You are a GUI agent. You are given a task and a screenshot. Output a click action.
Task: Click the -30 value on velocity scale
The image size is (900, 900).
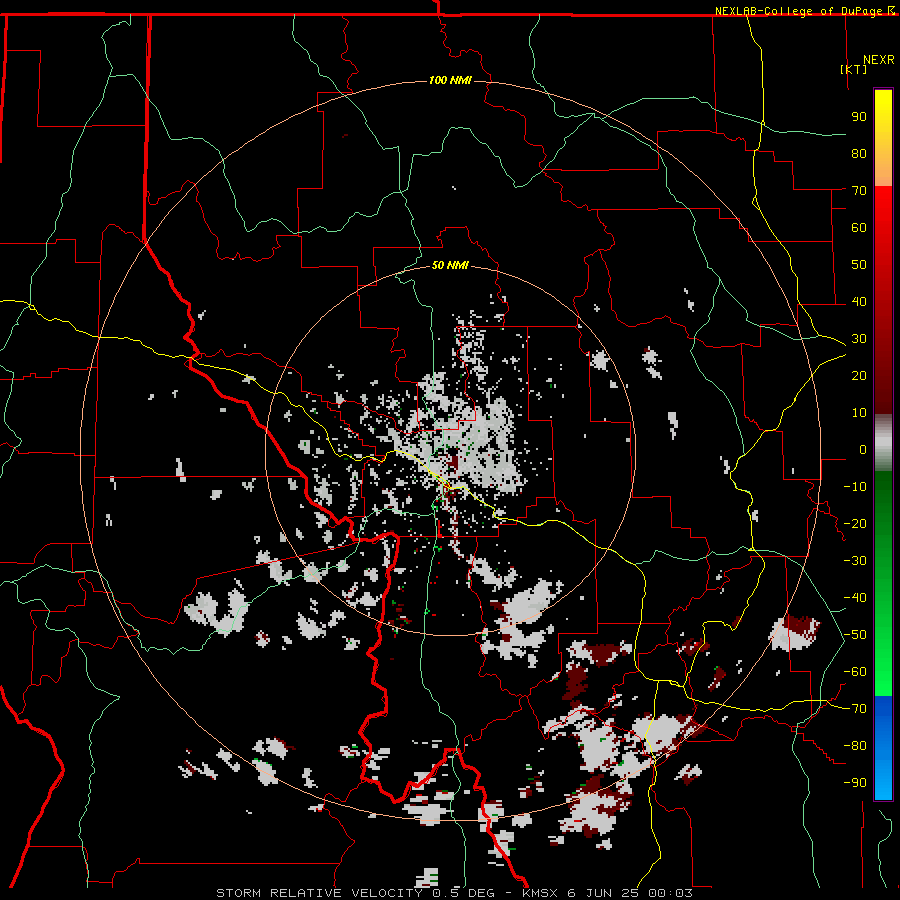click(x=855, y=561)
